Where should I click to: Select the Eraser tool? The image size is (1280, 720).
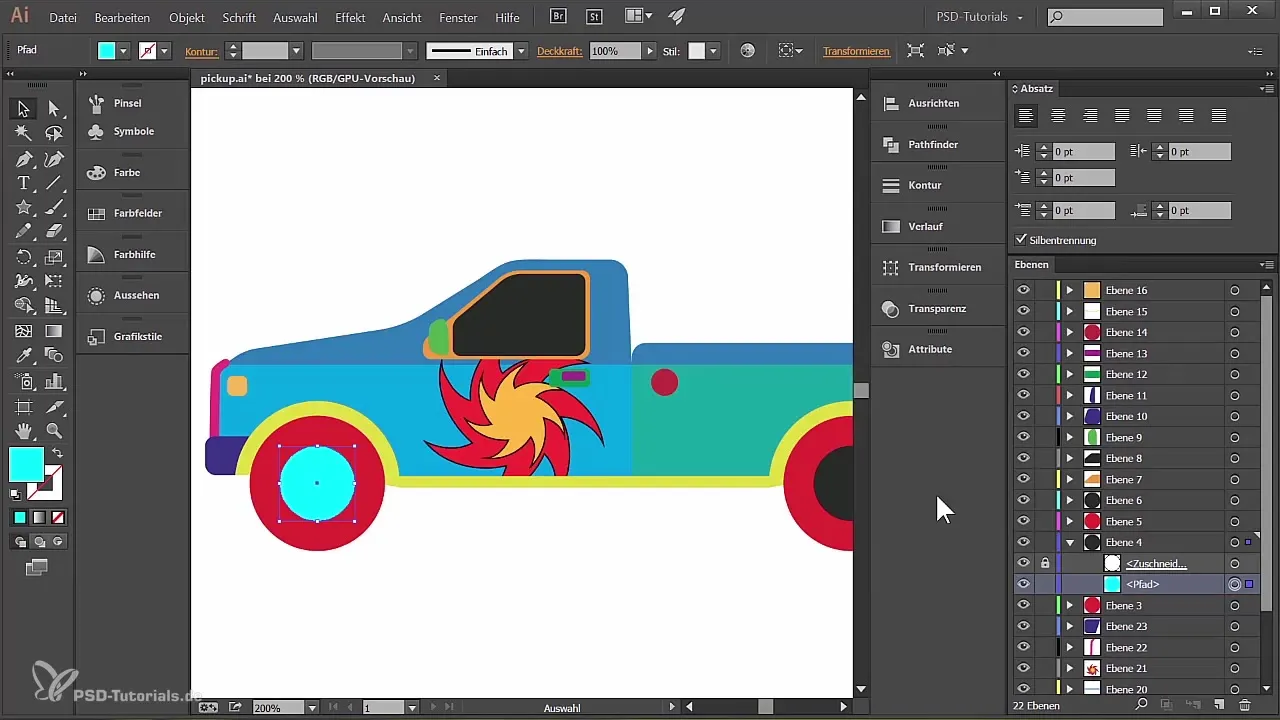tap(54, 232)
